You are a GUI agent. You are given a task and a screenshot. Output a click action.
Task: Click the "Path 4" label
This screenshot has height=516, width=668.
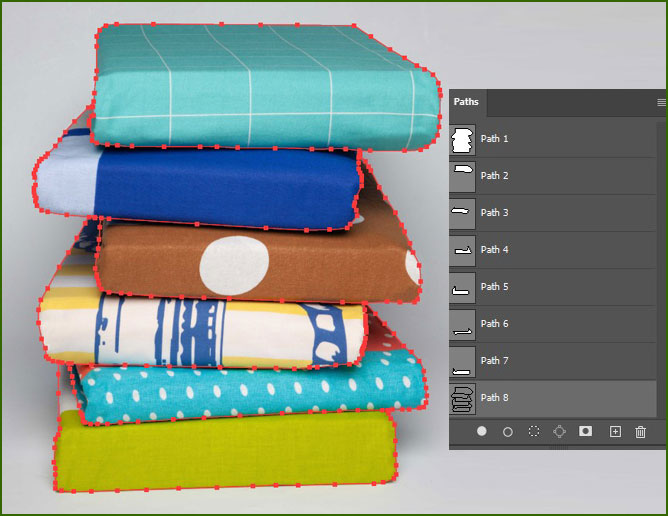(495, 250)
